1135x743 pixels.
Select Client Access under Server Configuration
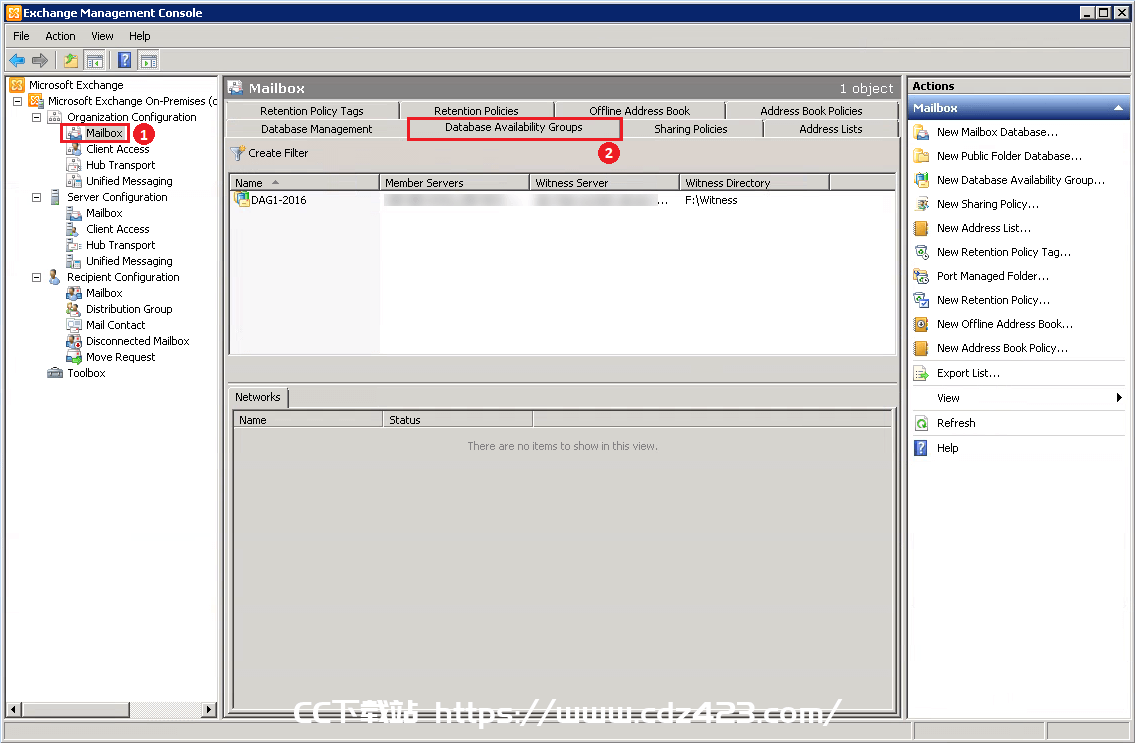pos(117,229)
